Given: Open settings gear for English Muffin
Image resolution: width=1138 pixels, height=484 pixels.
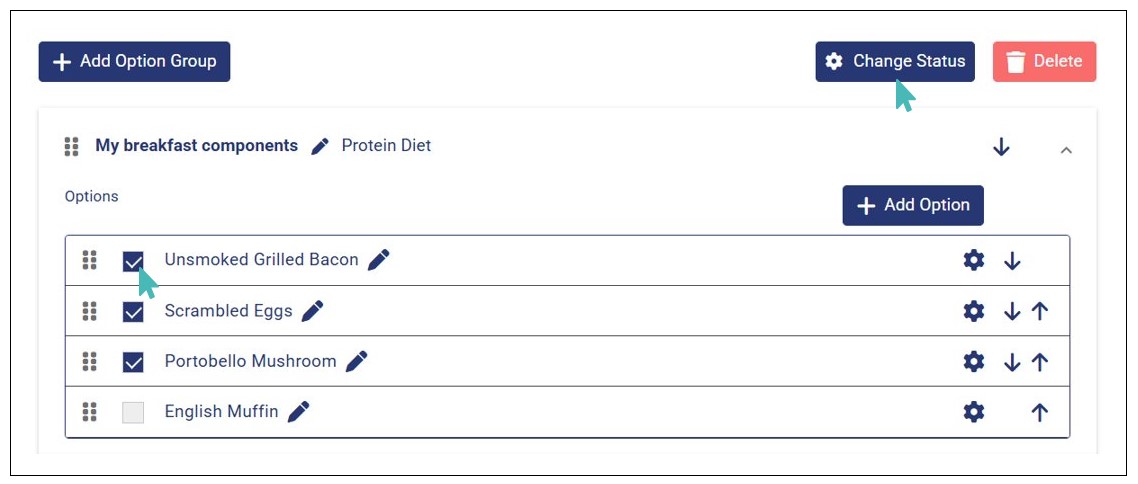Looking at the screenshot, I should coord(973,411).
